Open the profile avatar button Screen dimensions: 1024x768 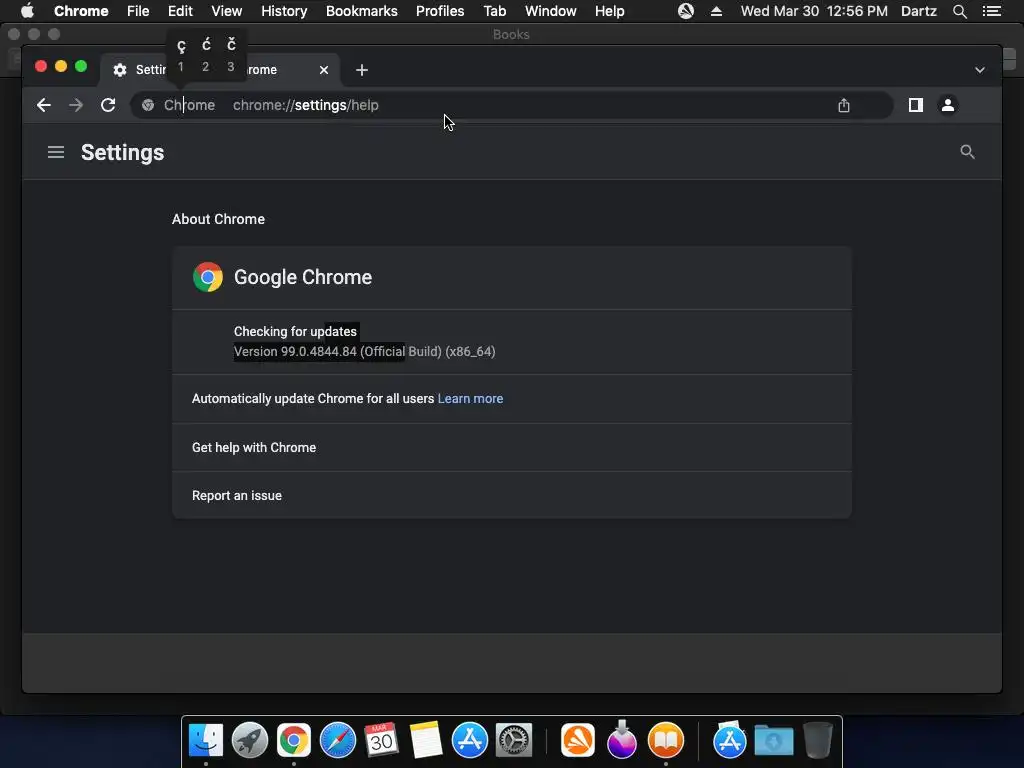(948, 105)
